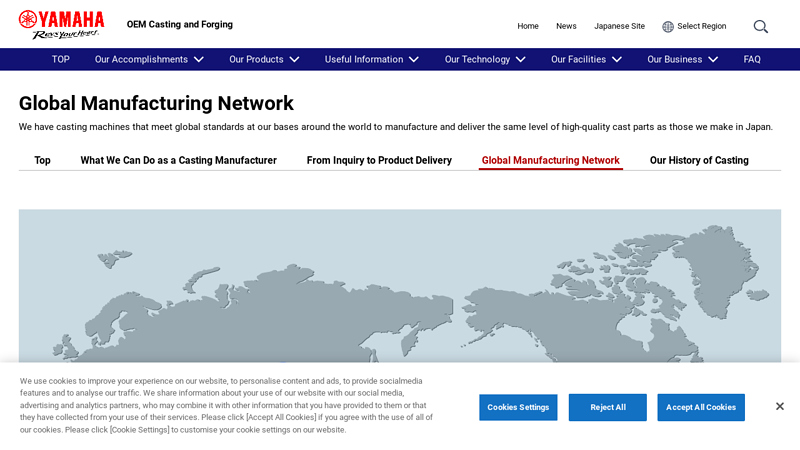Close the cookie banner with X

pos(780,406)
